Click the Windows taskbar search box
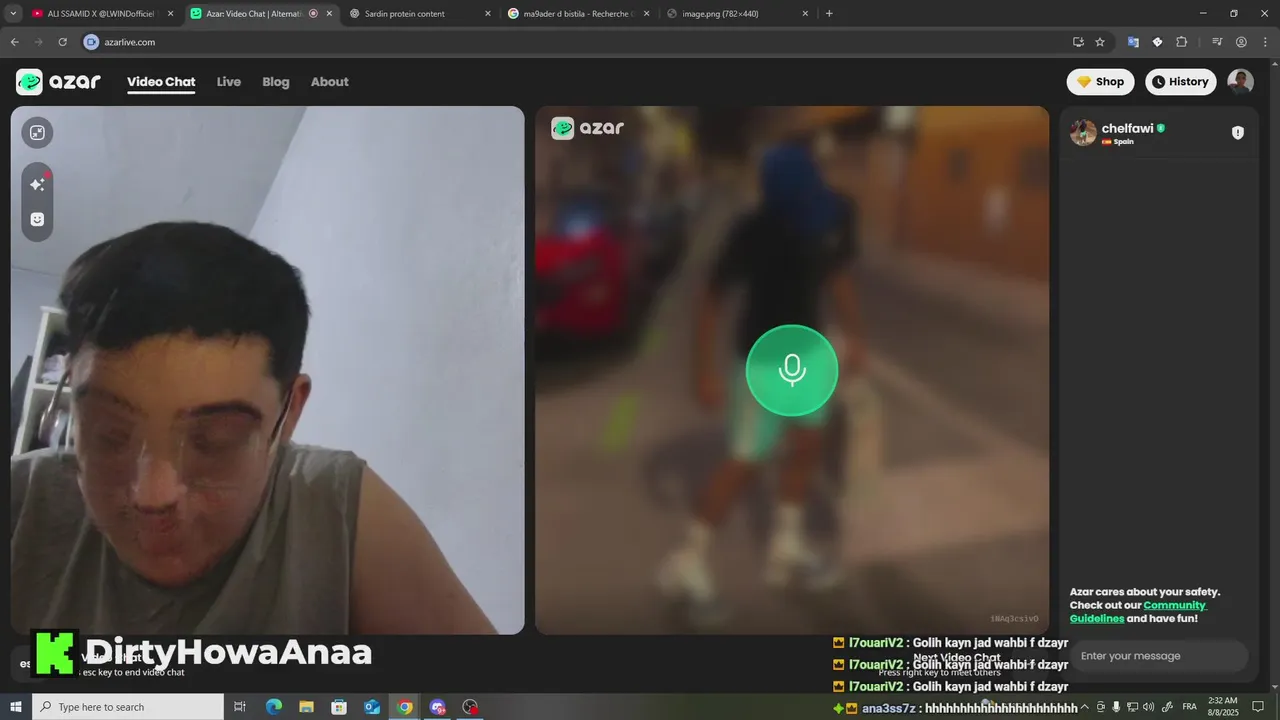The height and width of the screenshot is (720, 1280). click(128, 707)
